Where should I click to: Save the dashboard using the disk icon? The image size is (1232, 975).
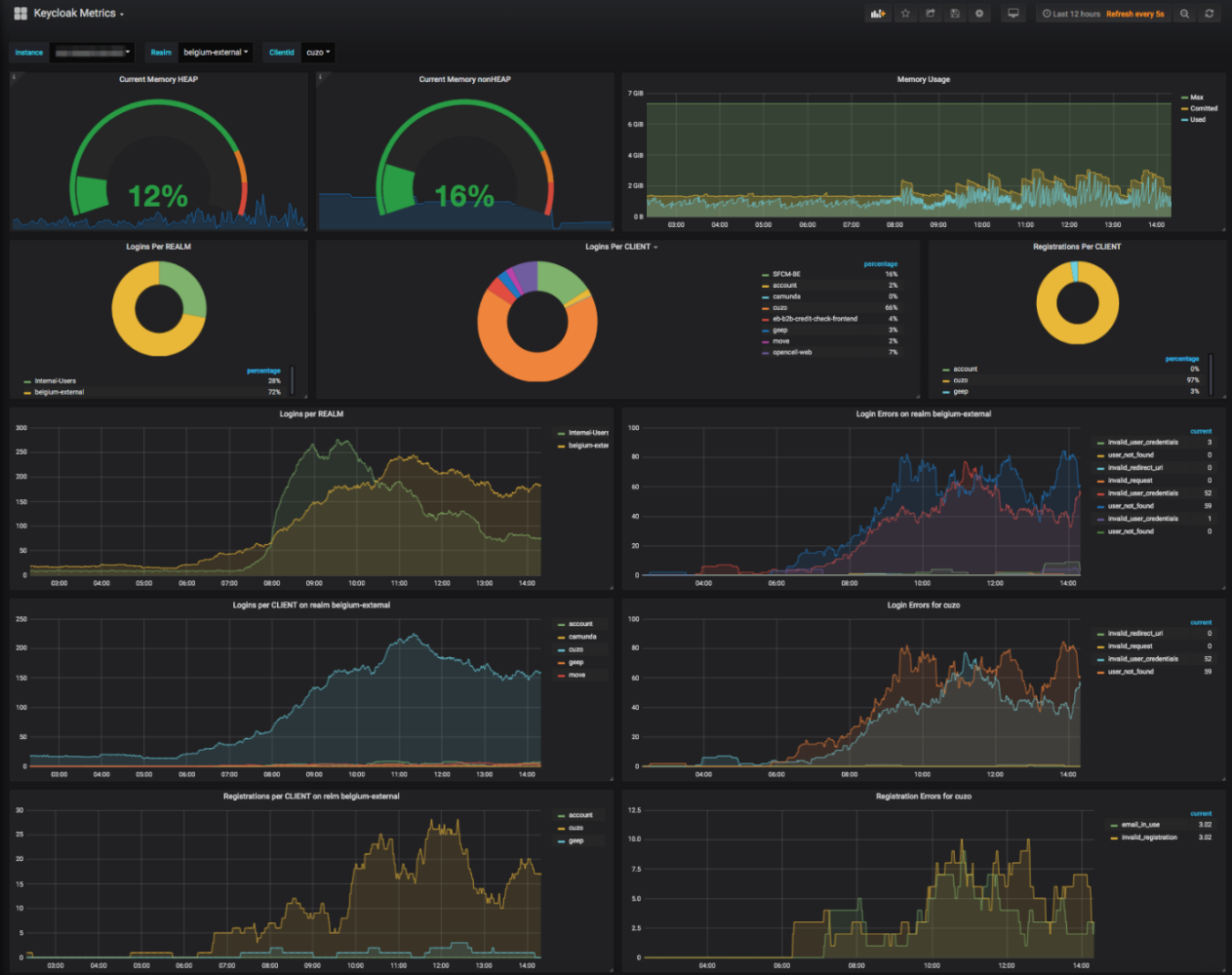pos(954,13)
